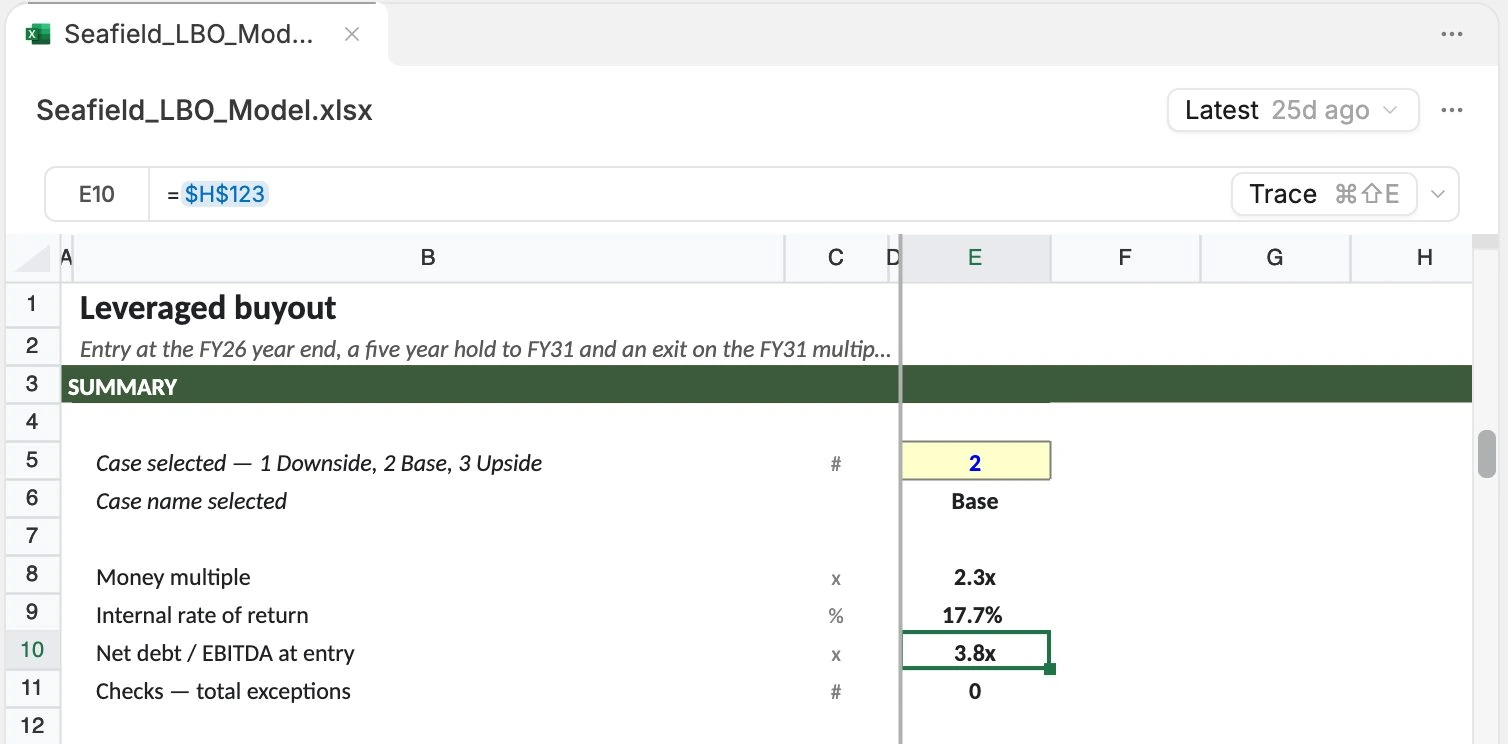
Task: Open the Latest version dropdown
Action: click(x=1293, y=110)
